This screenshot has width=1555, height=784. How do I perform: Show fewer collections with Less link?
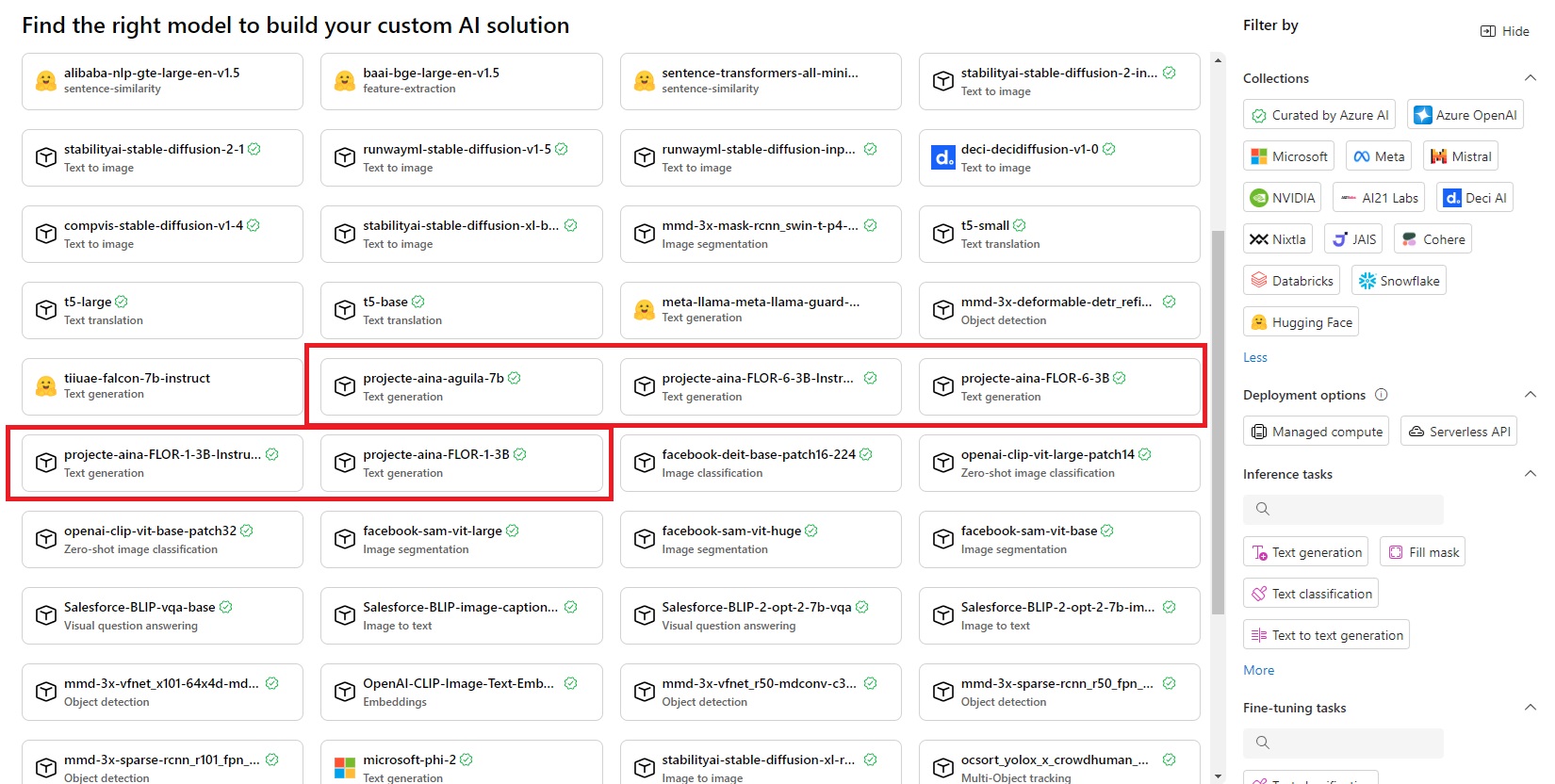point(1254,357)
